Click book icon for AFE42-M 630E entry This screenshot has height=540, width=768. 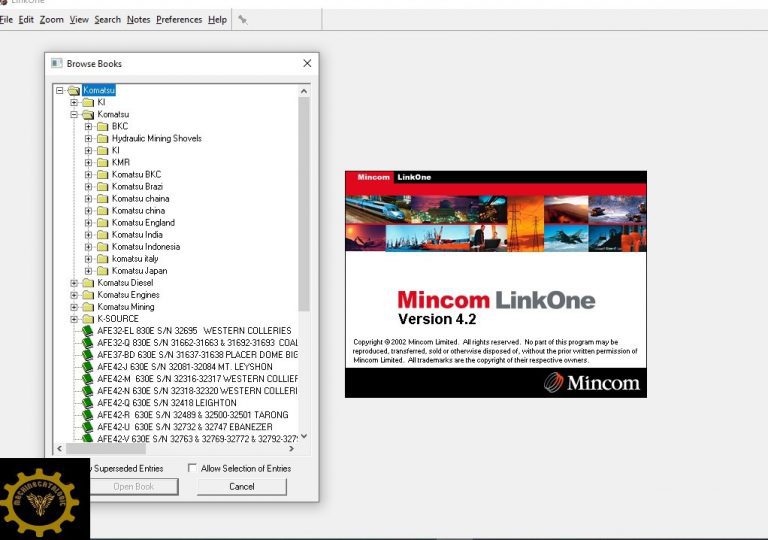coord(88,379)
